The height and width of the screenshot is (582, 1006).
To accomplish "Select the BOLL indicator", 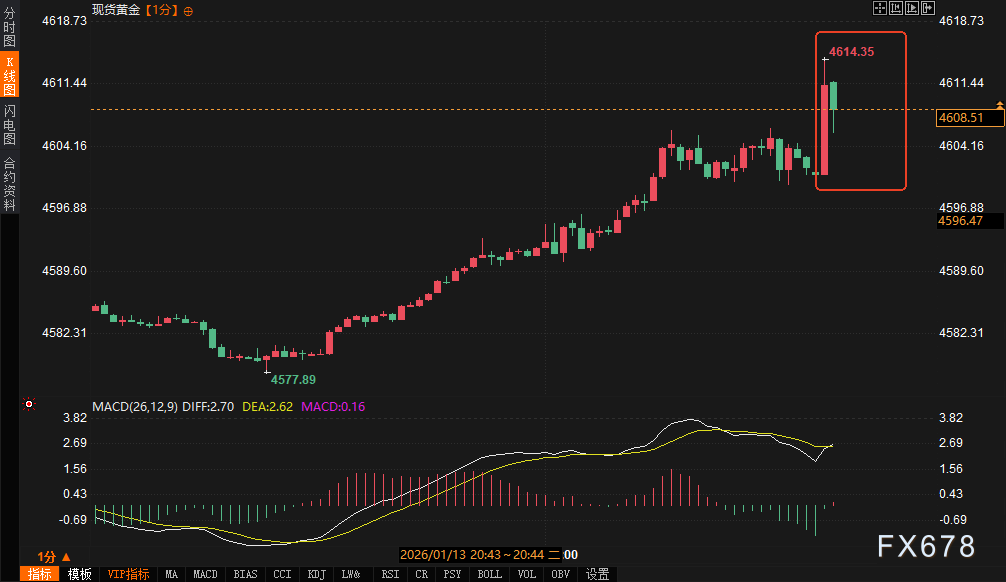I will [x=489, y=574].
